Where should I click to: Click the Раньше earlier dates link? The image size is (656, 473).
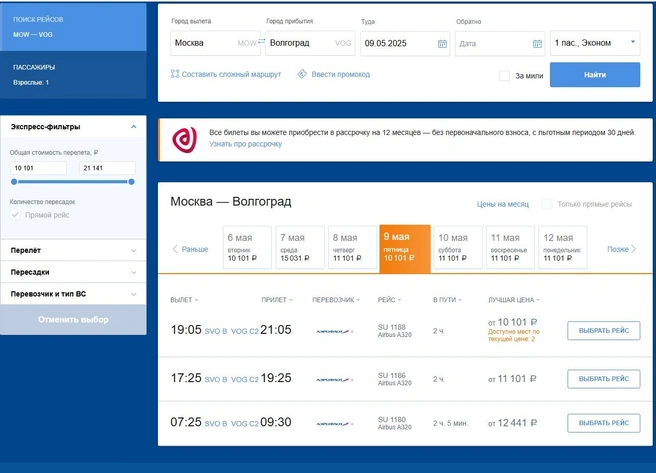point(195,249)
